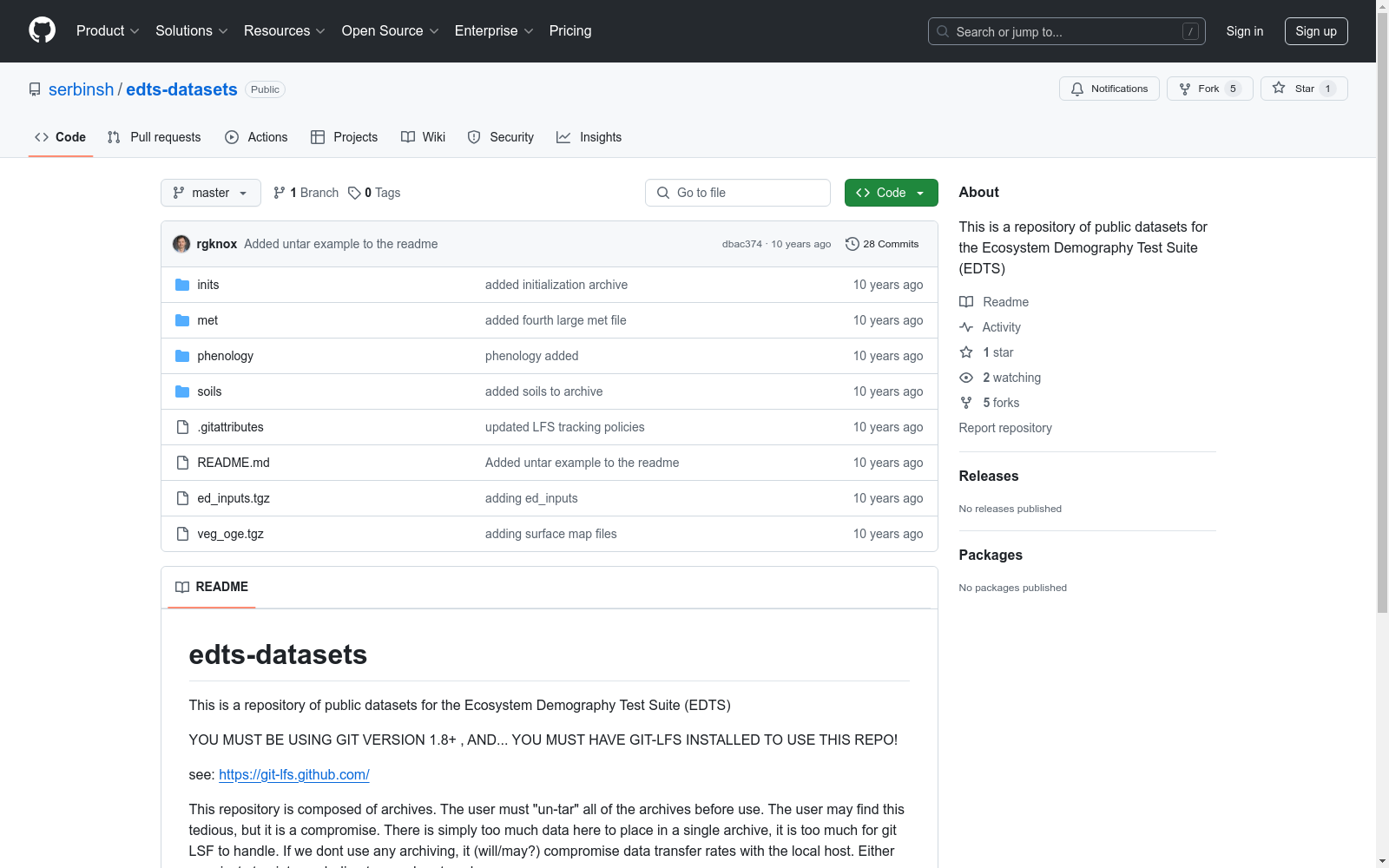Screen dimensions: 1389x868
Task: Click the fork icon beside 5 forks
Action: tap(966, 403)
